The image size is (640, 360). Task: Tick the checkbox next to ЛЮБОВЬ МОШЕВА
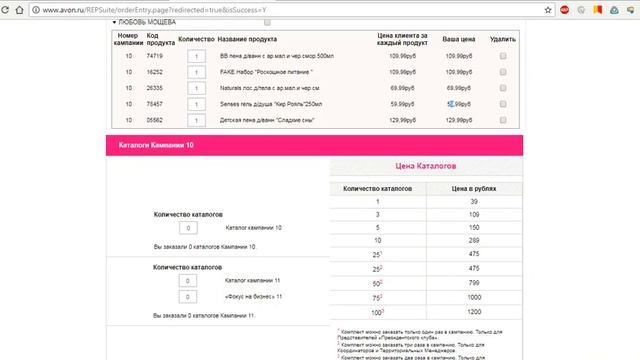pyautogui.click(x=267, y=22)
